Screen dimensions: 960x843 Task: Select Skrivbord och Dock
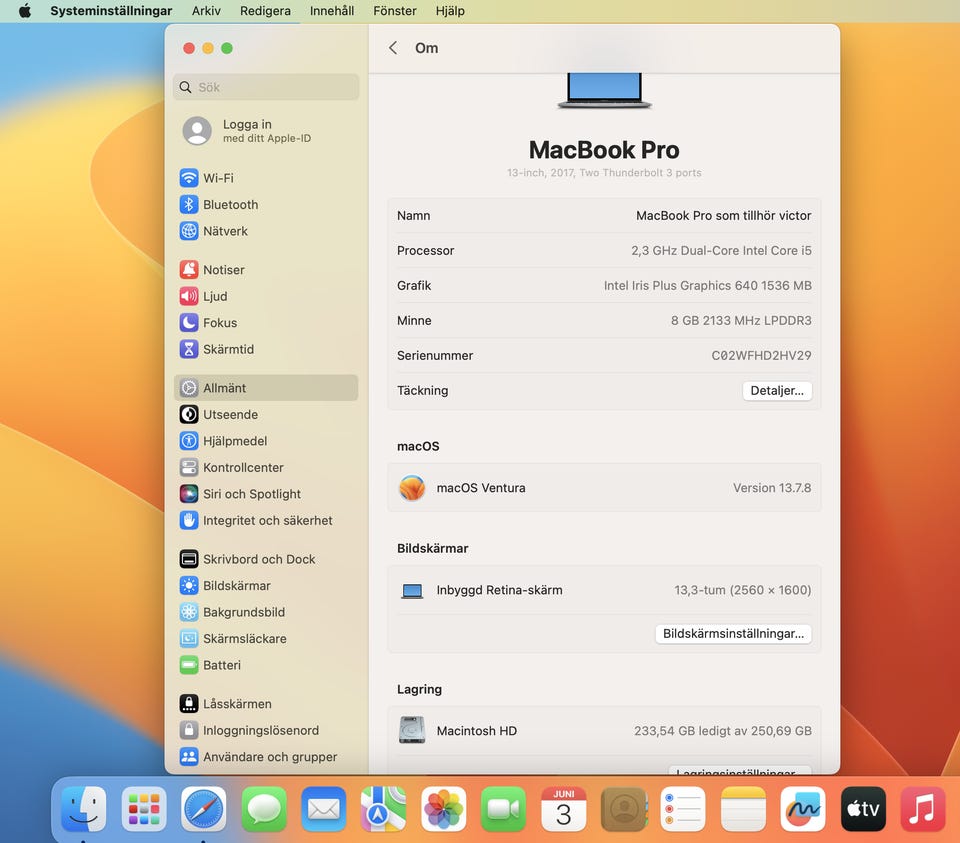click(266, 559)
